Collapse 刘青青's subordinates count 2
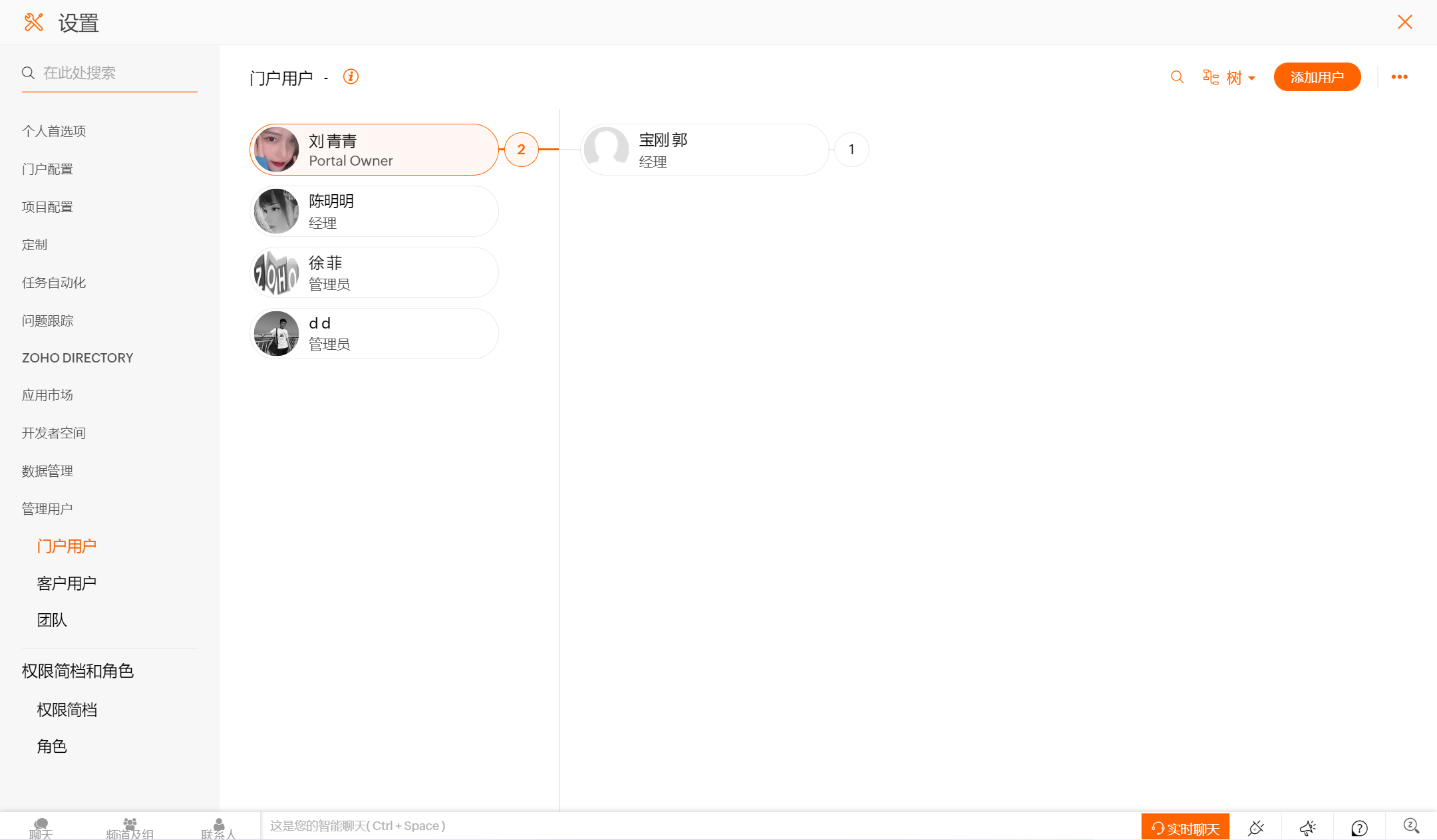 (x=521, y=150)
